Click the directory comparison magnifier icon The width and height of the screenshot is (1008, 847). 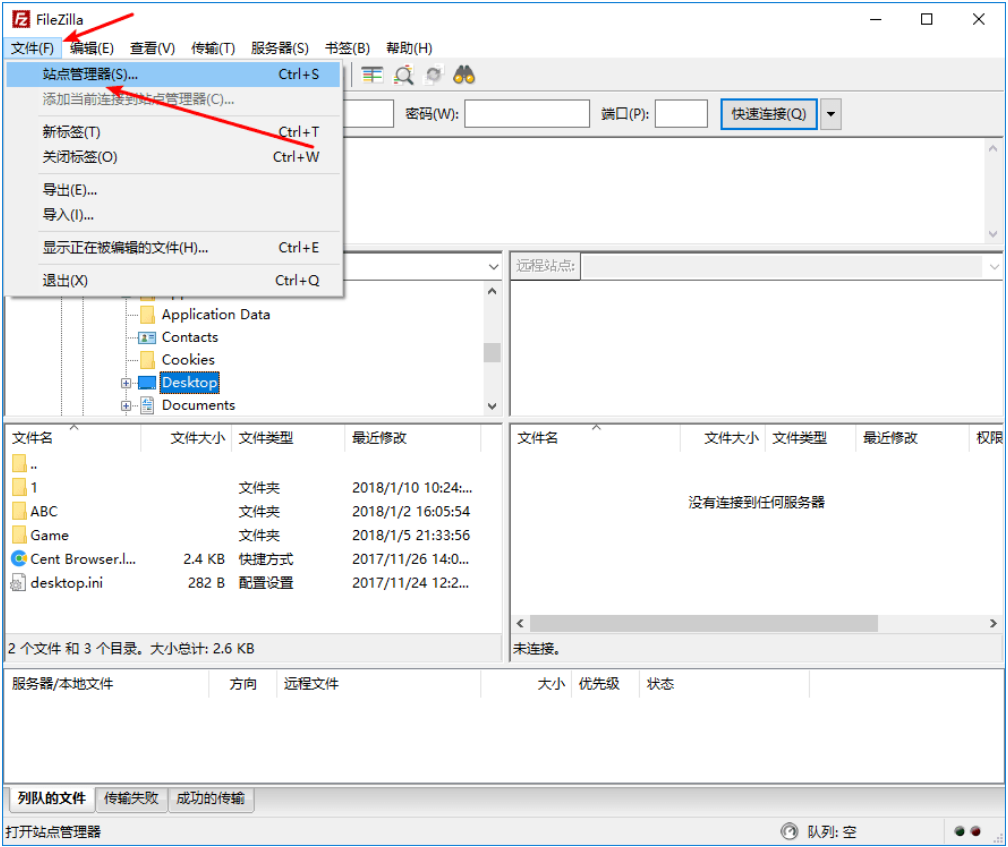coord(404,75)
